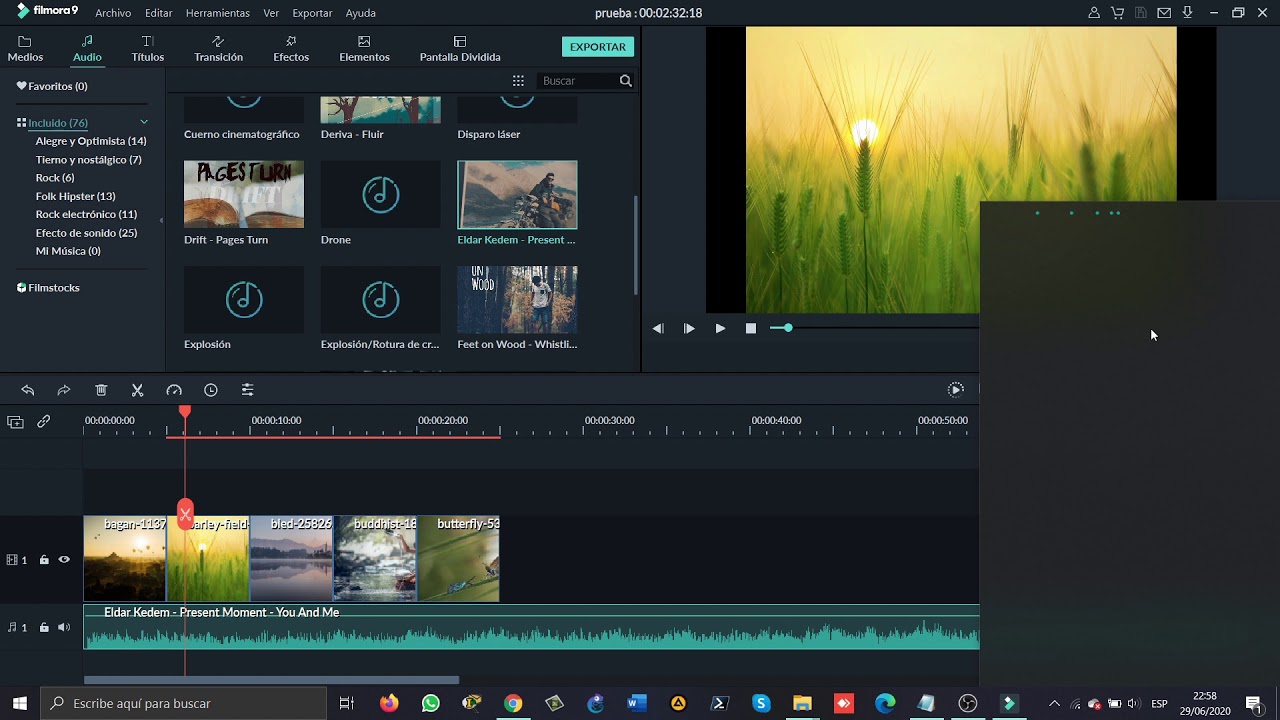
Task: Delete clip using the trash icon
Action: pos(101,390)
